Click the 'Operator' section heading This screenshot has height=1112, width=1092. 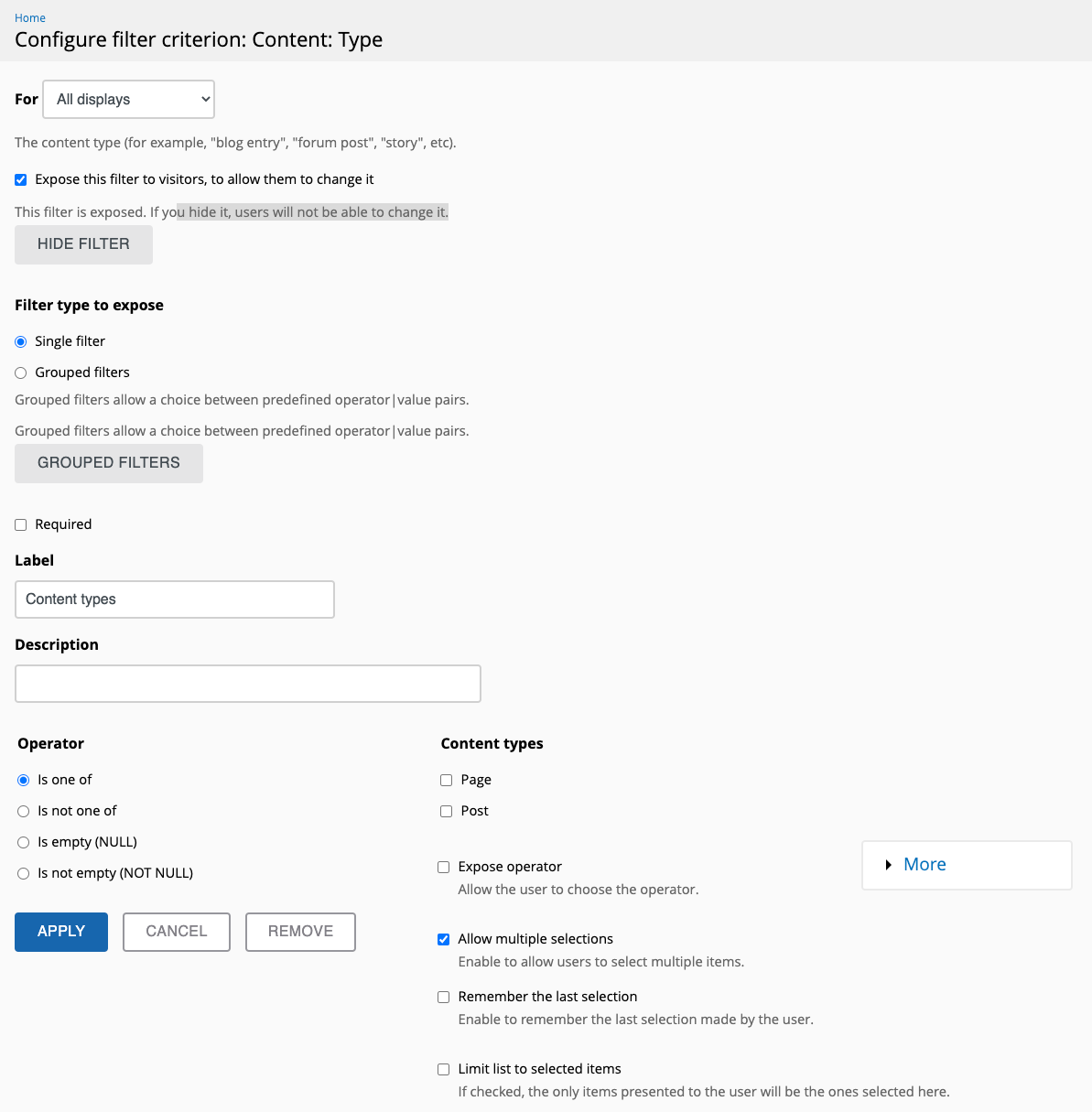(x=50, y=743)
